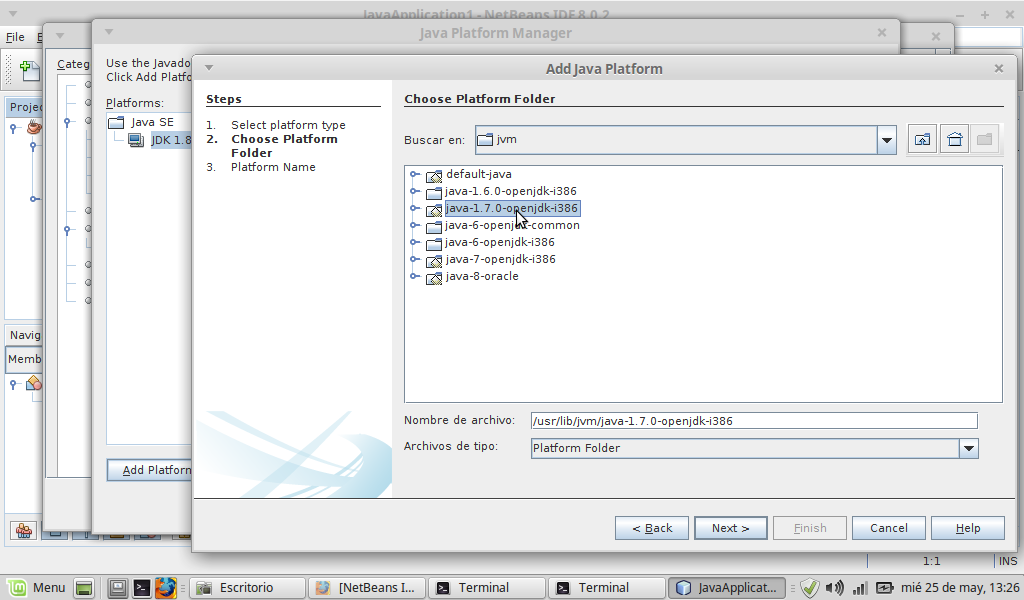Click the shield update manager tray icon

pyautogui.click(x=810, y=588)
